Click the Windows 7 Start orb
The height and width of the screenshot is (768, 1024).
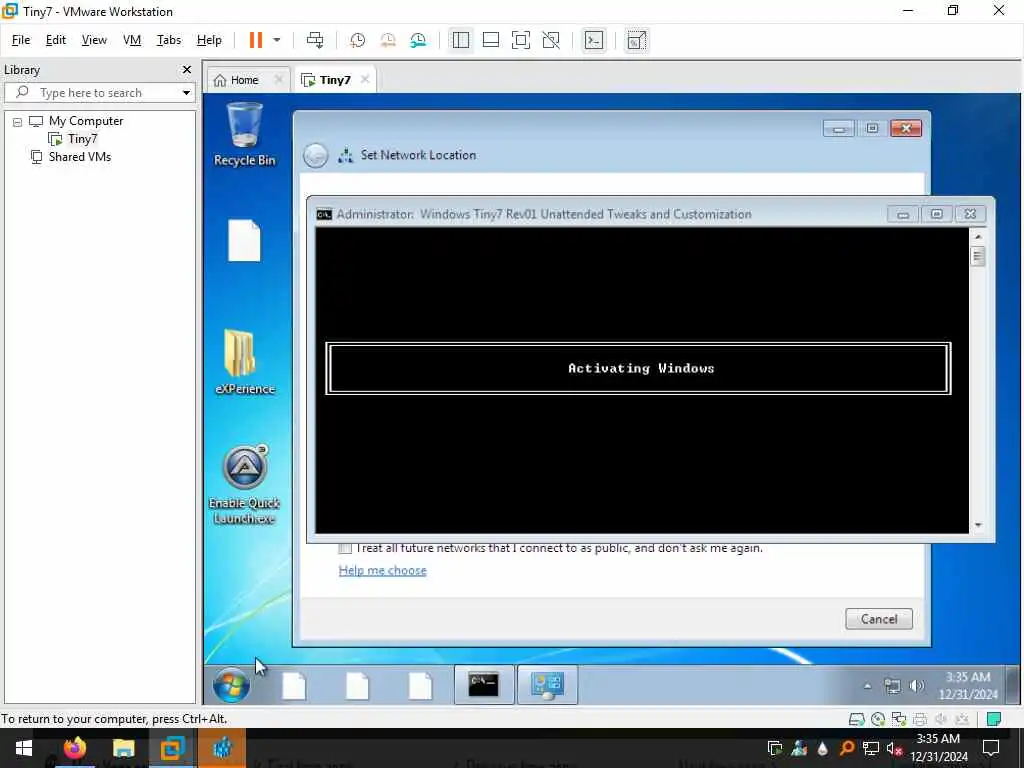(231, 685)
